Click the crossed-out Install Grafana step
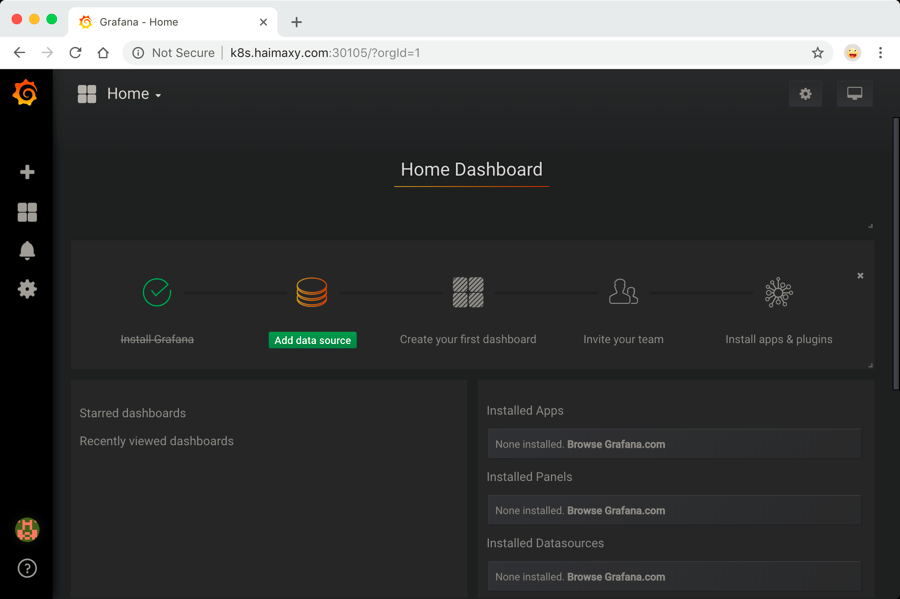This screenshot has height=599, width=900. coord(157,339)
